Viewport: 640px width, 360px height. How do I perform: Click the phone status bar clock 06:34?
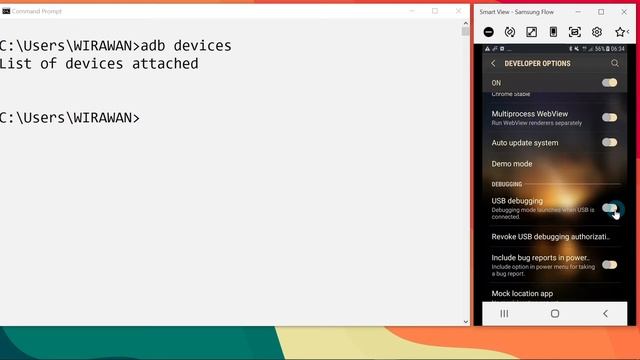(618, 49)
